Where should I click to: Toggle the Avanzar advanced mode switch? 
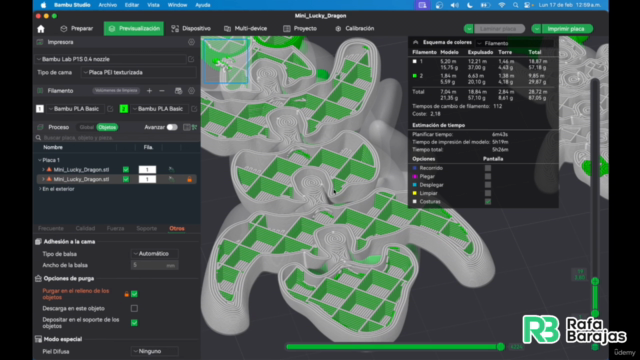[x=172, y=127]
